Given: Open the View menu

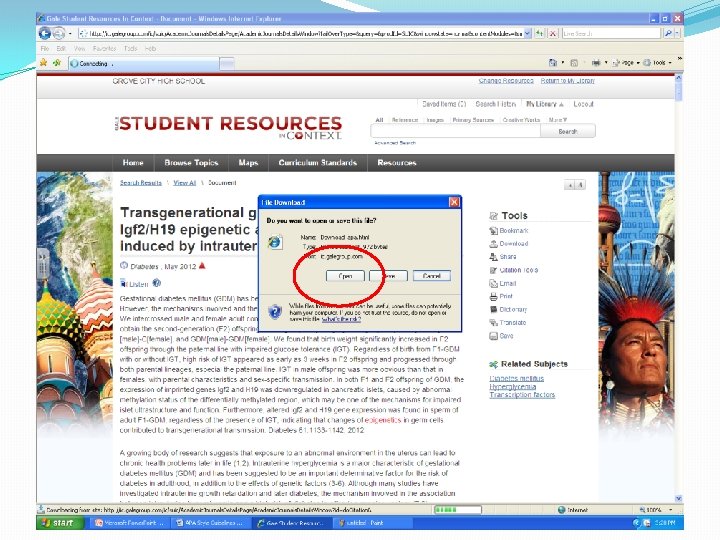Looking at the screenshot, I should 79,48.
